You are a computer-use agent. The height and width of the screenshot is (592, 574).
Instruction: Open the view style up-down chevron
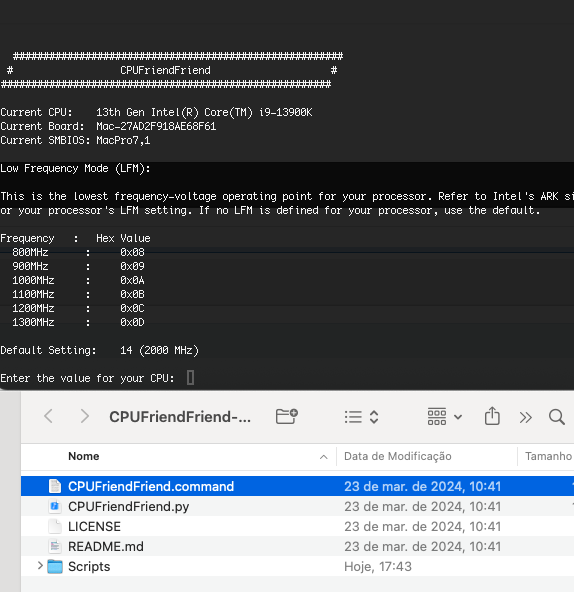pyautogui.click(x=374, y=417)
